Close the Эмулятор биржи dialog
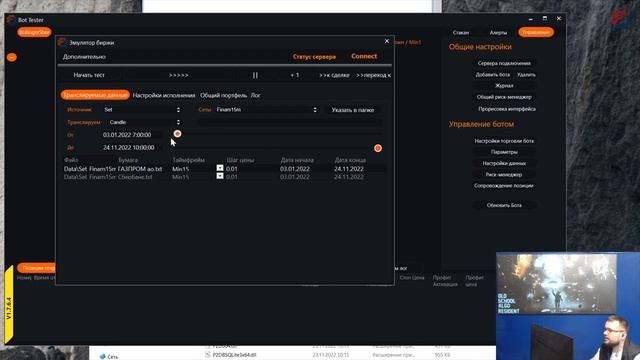Viewport: 640px width, 360px height. pos(387,41)
